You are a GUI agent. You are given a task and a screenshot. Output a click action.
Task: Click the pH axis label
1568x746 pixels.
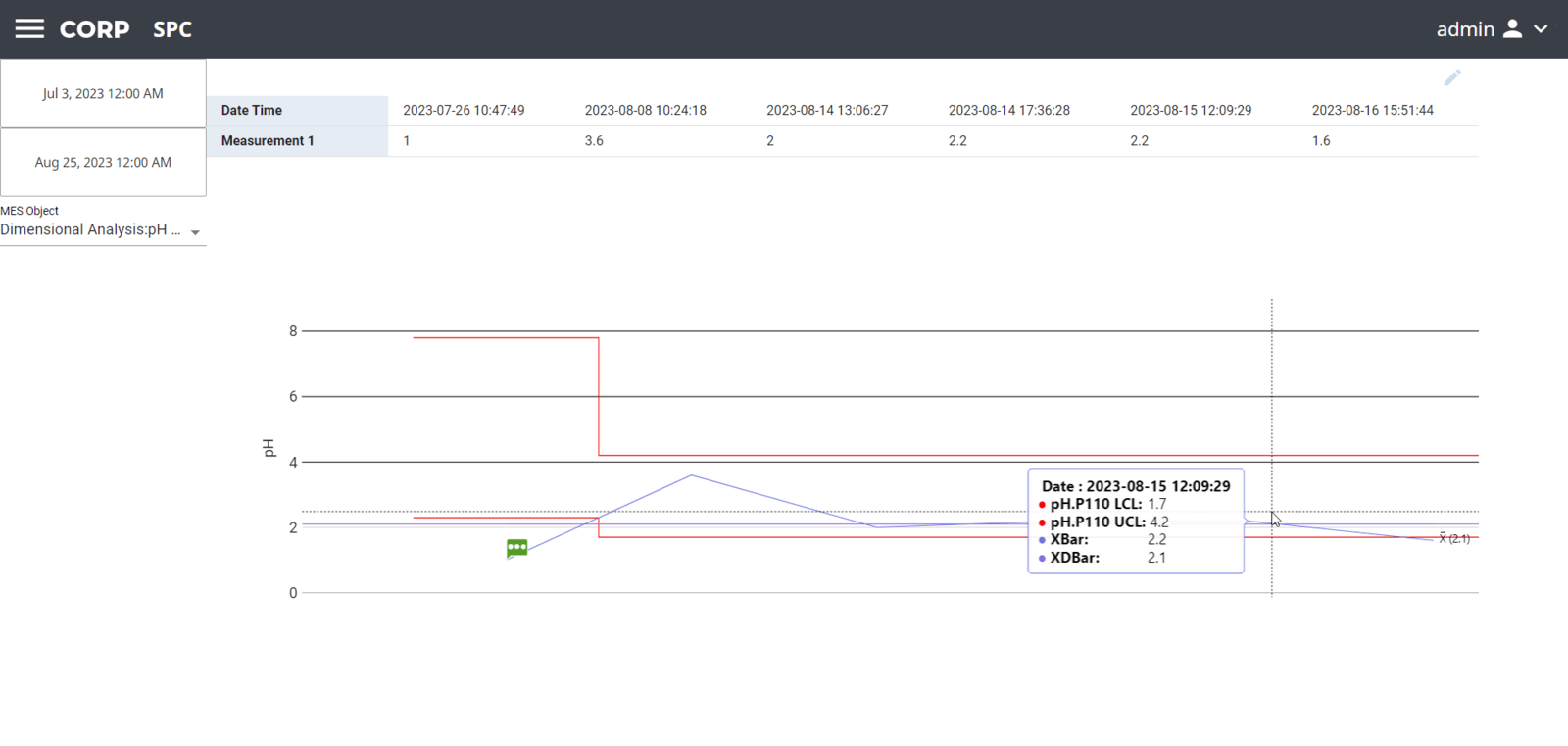(269, 448)
